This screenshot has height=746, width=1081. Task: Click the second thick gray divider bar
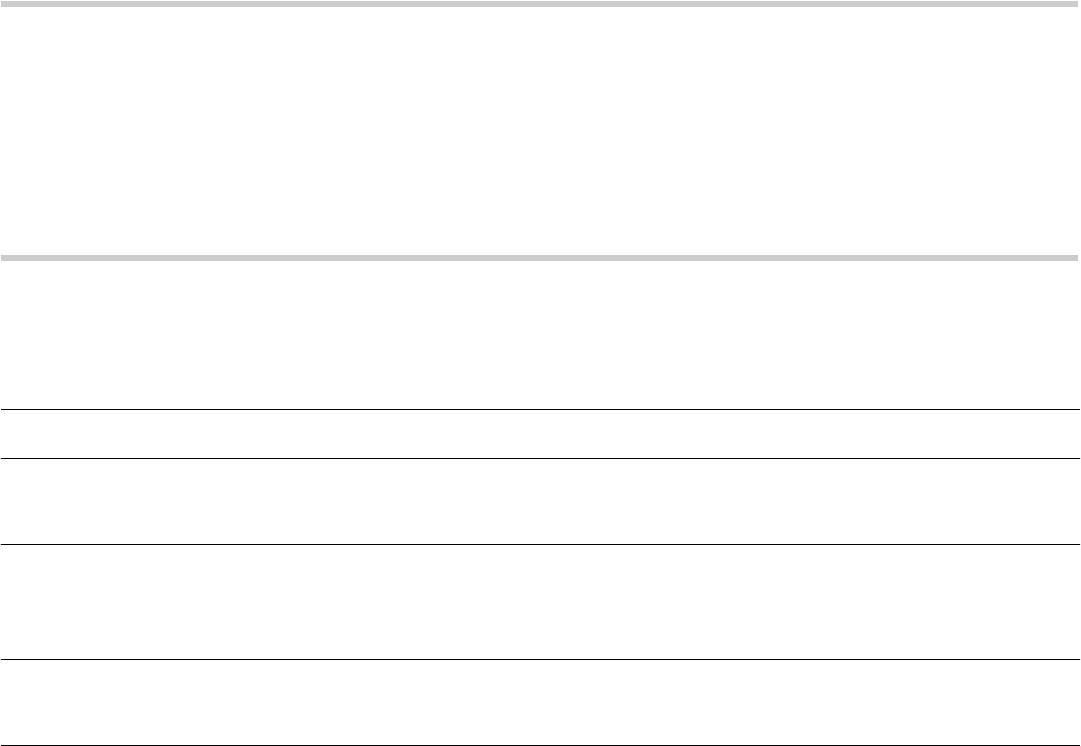(x=540, y=258)
